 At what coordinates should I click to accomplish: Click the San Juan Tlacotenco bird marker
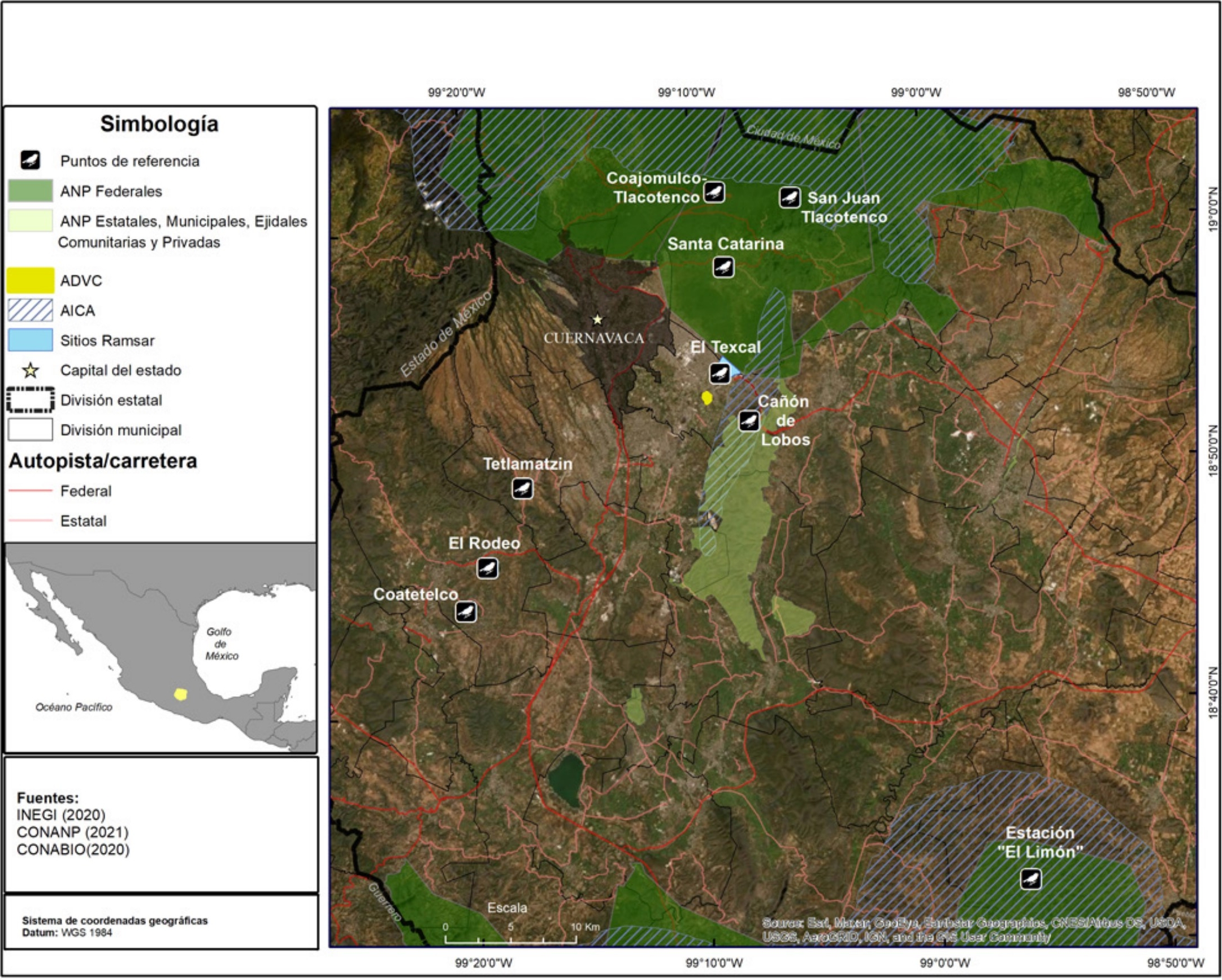click(x=790, y=198)
